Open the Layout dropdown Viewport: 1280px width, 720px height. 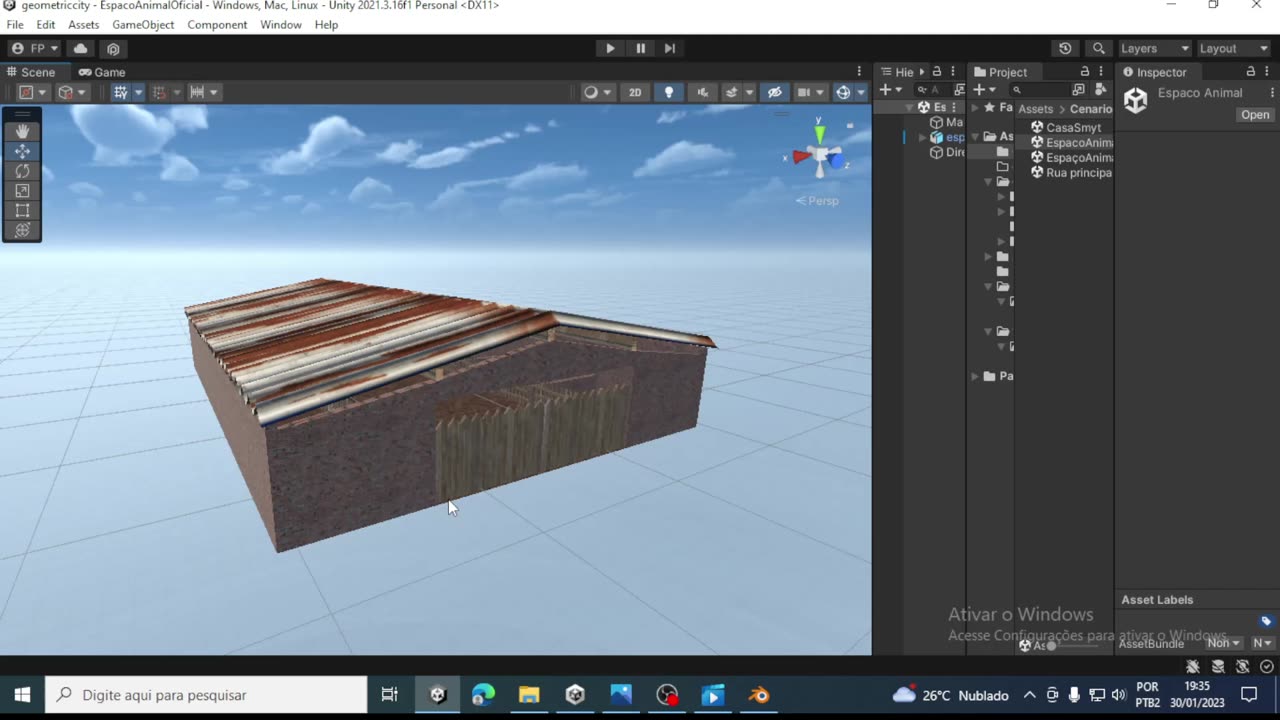tap(1233, 48)
